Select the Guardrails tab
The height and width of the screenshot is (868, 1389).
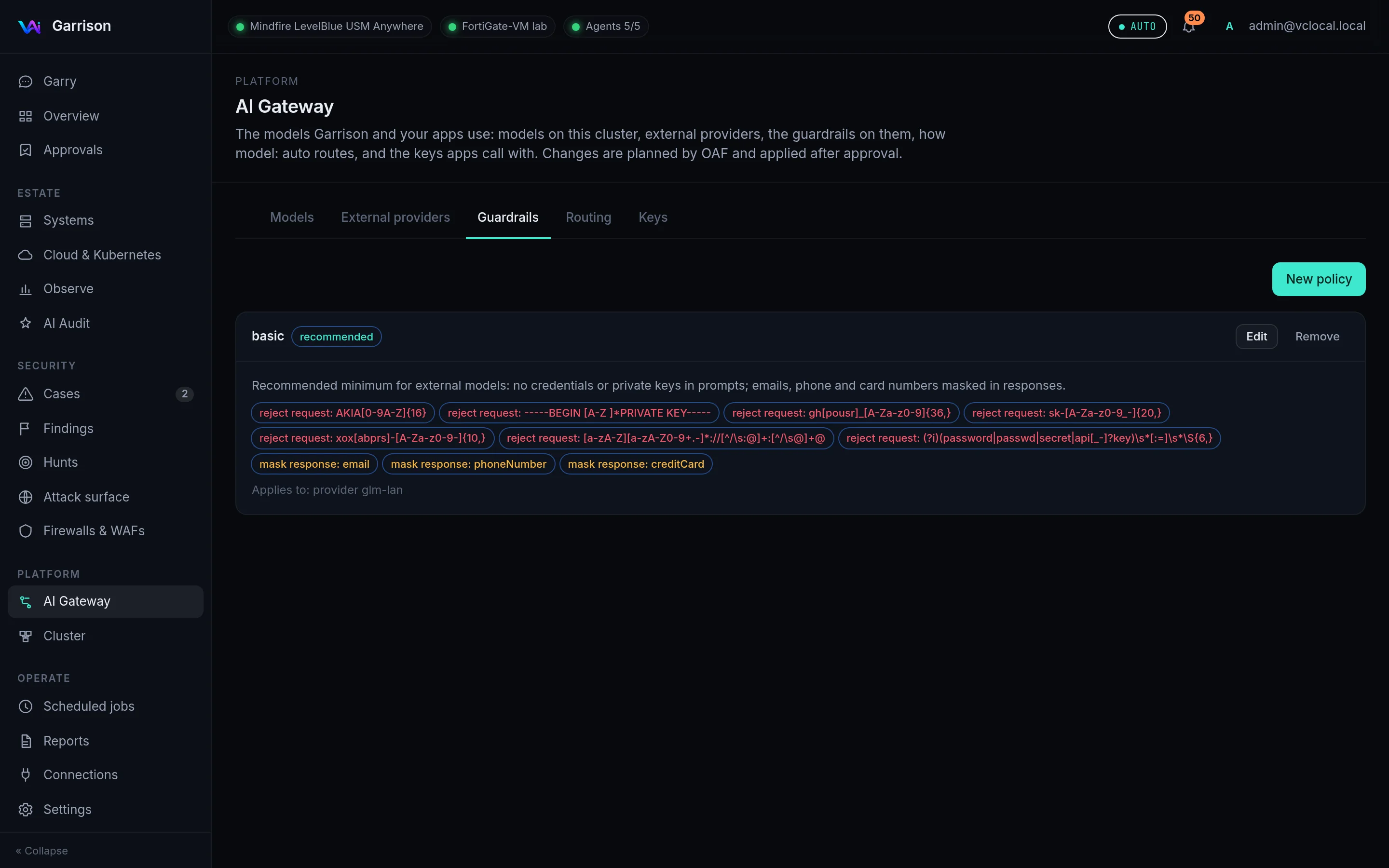(x=508, y=217)
